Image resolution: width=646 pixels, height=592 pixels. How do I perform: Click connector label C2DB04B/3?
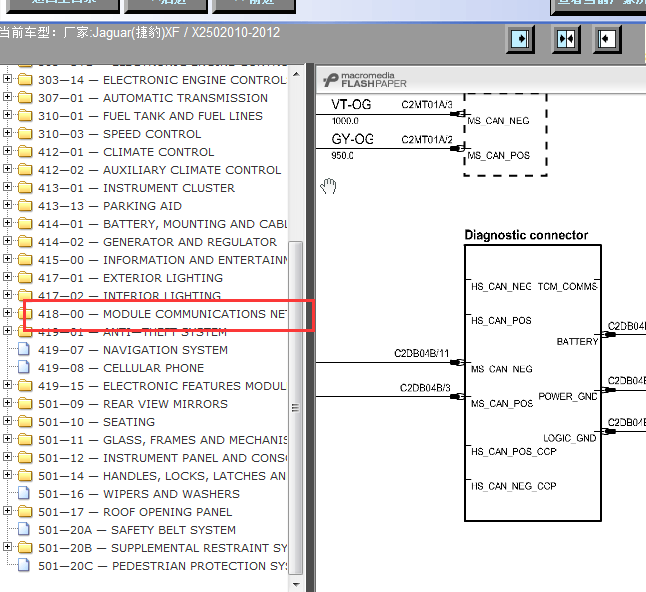425,388
